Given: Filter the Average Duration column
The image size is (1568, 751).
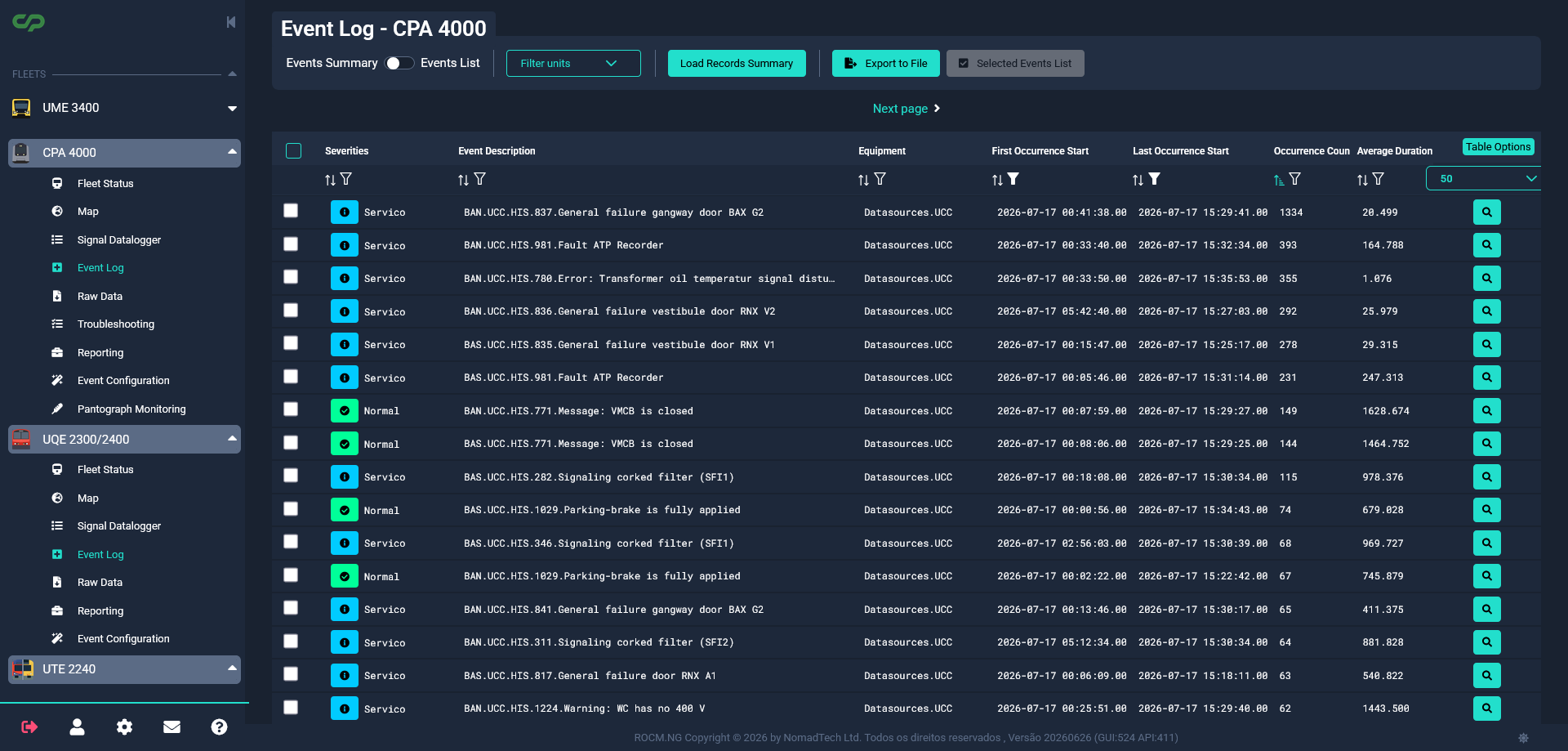Looking at the screenshot, I should (1379, 179).
